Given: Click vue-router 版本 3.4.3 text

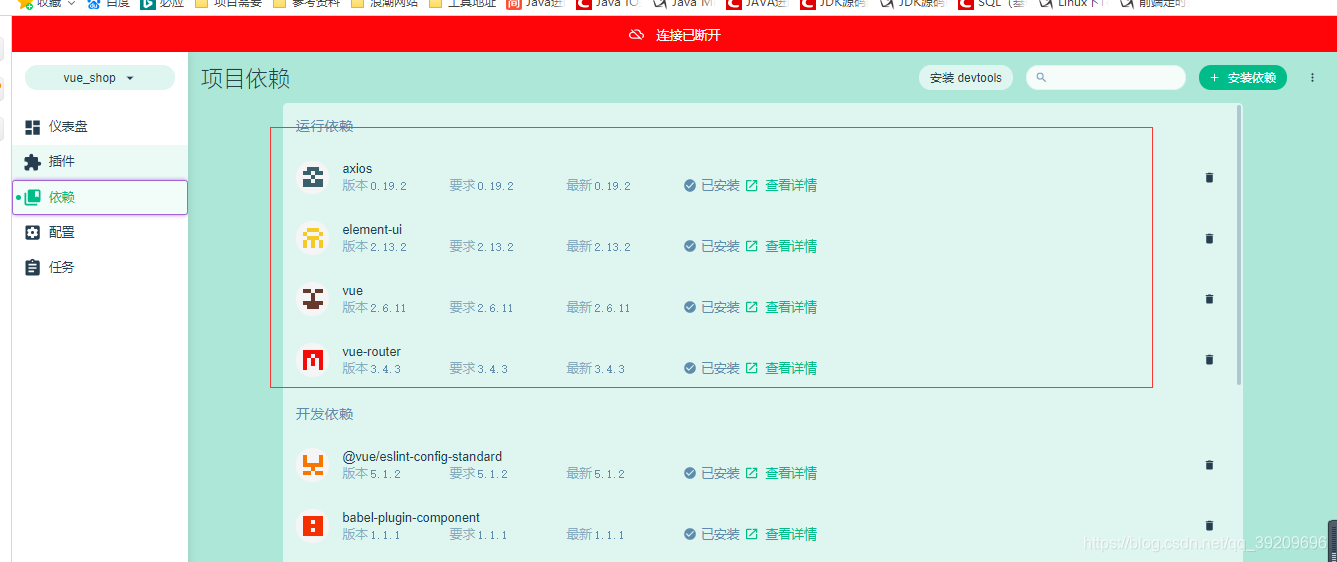Looking at the screenshot, I should pyautogui.click(x=371, y=369).
